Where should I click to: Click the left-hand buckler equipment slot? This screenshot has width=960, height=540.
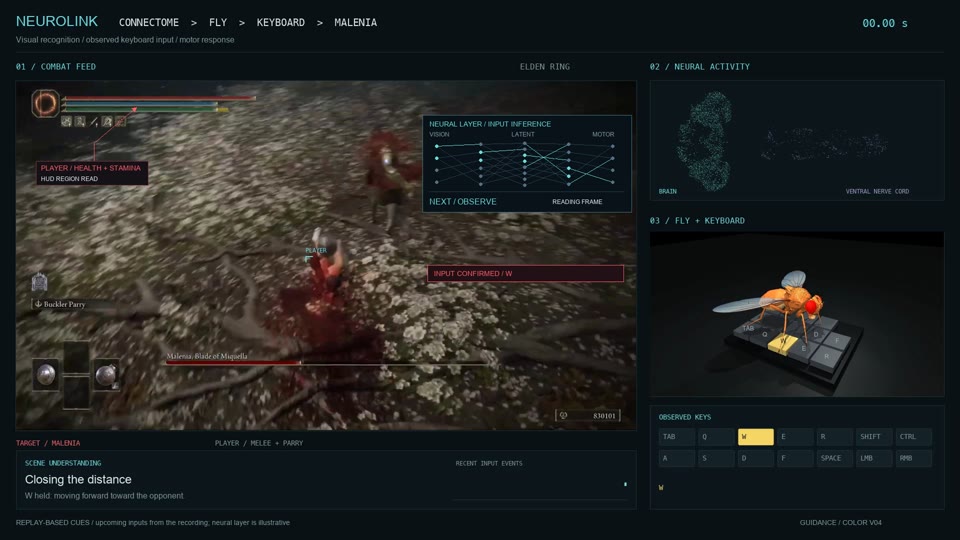click(46, 374)
